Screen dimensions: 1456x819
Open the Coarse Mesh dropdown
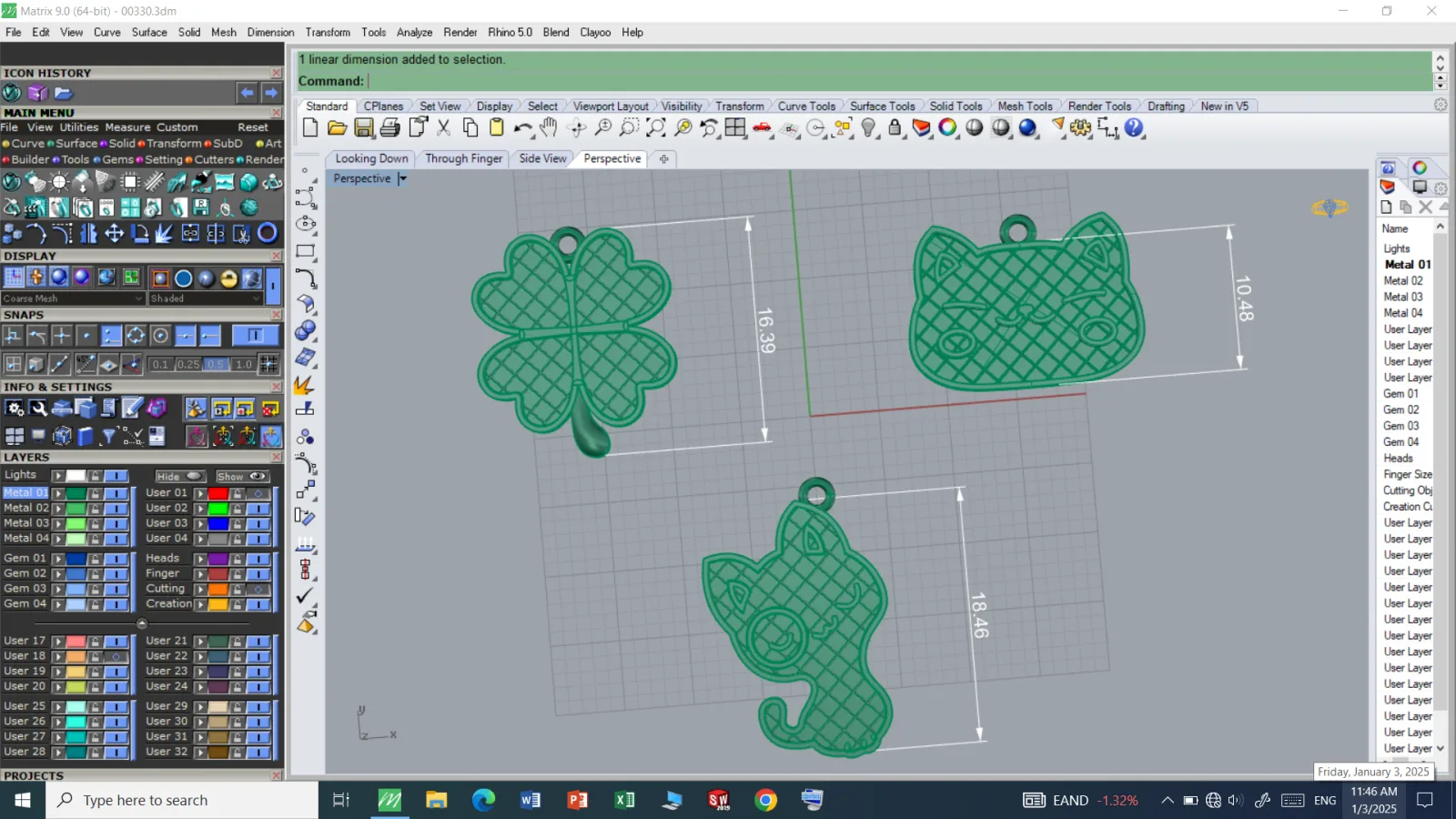[x=73, y=298]
